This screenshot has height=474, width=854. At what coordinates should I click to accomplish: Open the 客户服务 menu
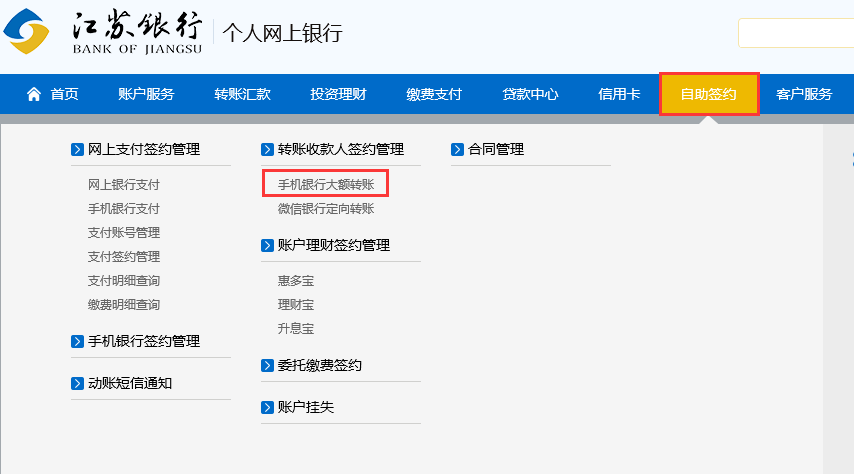point(804,94)
